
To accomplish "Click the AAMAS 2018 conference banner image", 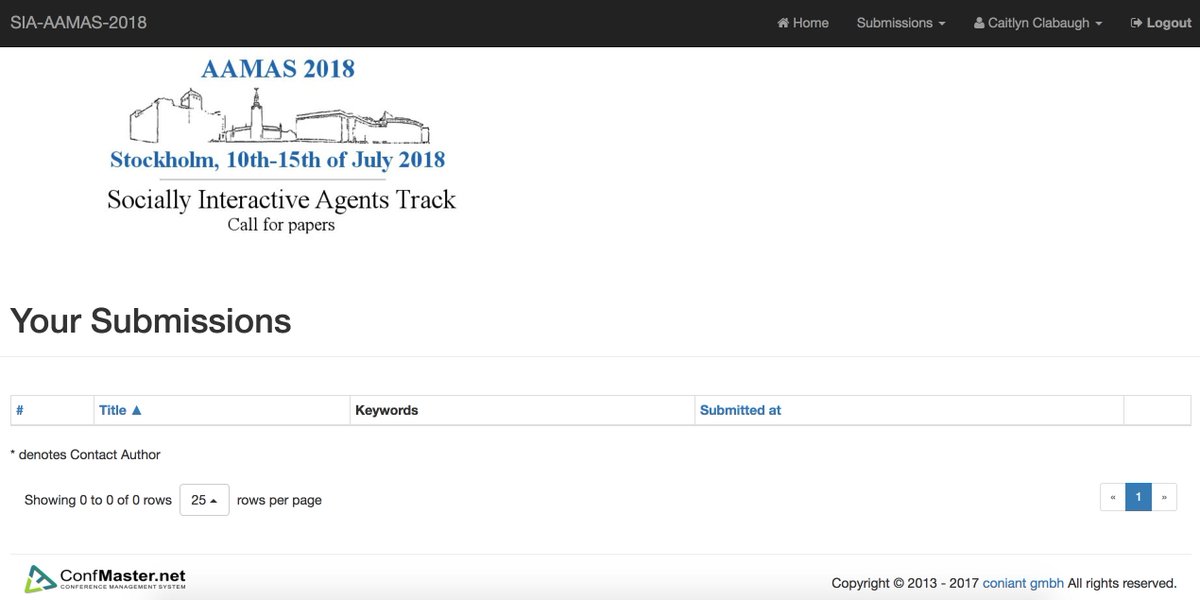I will [281, 145].
